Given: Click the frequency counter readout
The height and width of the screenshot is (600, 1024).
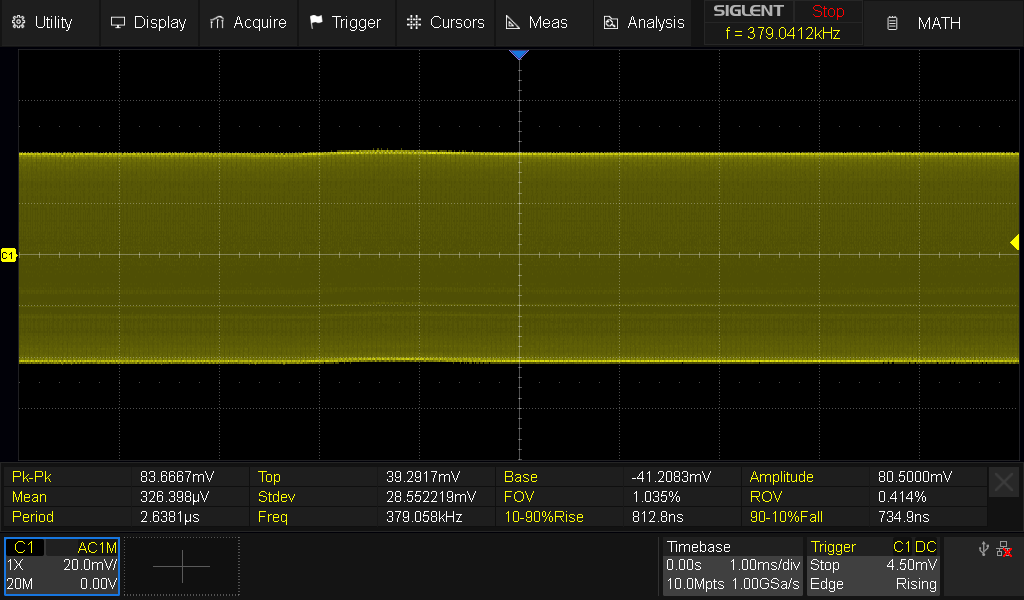Looking at the screenshot, I should pyautogui.click(x=782, y=33).
